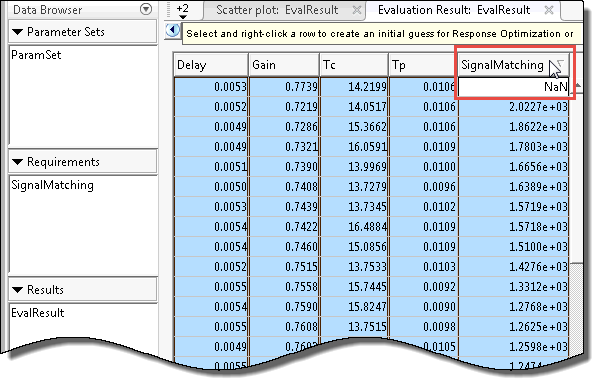Screen dimensions: 599x386
Task: Close the Evaluation Result: EvalResult tab
Action: [x=549, y=10]
